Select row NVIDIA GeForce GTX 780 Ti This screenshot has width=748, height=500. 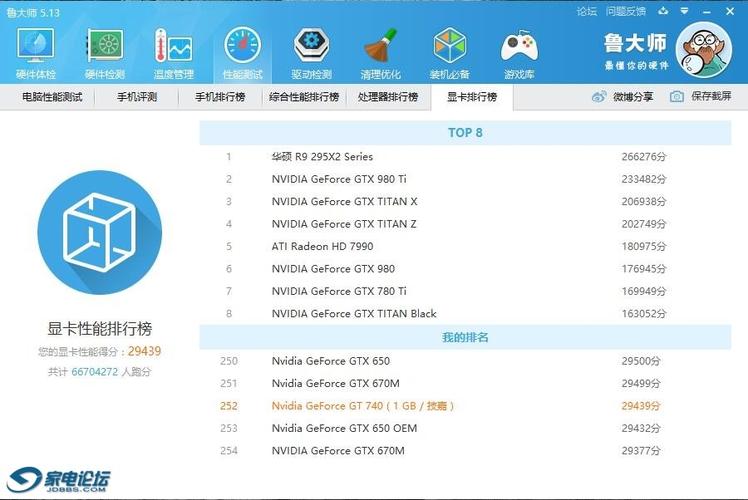point(465,291)
